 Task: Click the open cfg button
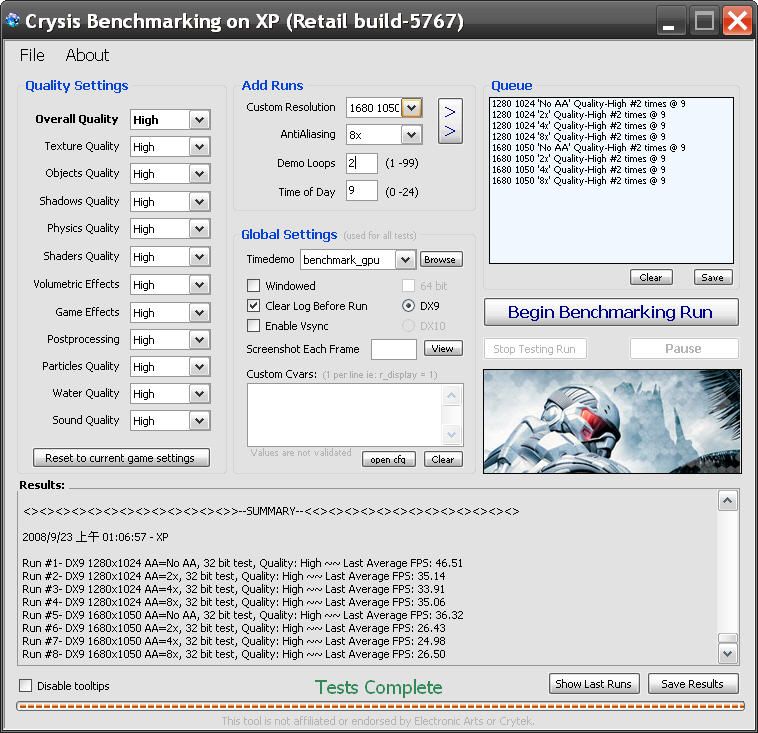point(388,459)
